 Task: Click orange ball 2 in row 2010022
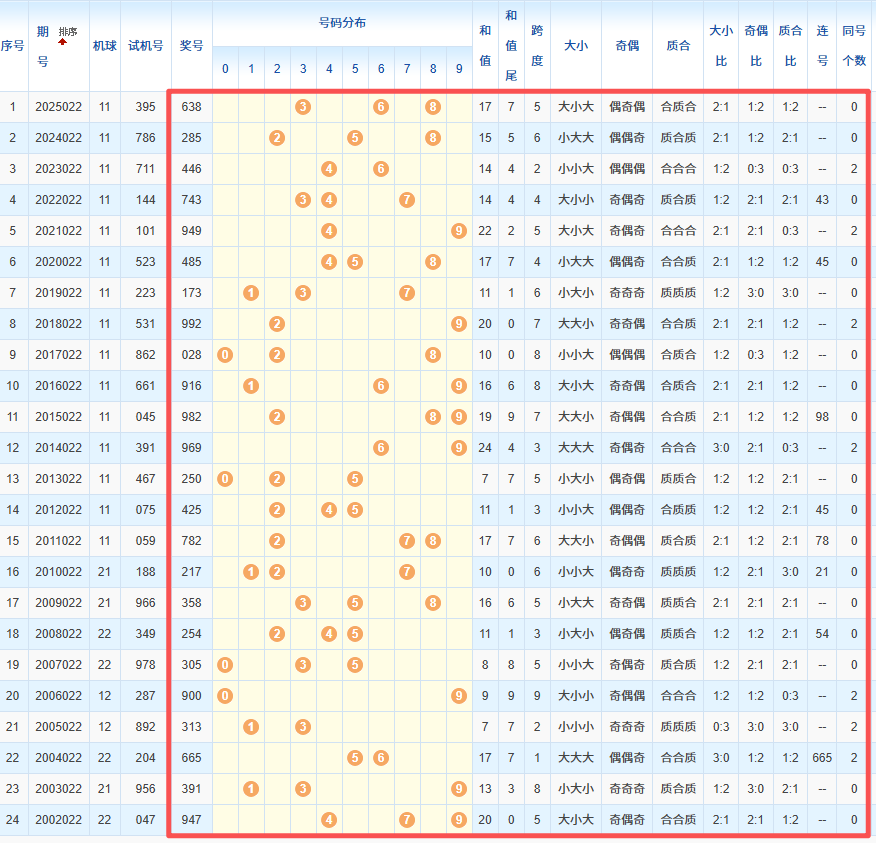point(277,572)
